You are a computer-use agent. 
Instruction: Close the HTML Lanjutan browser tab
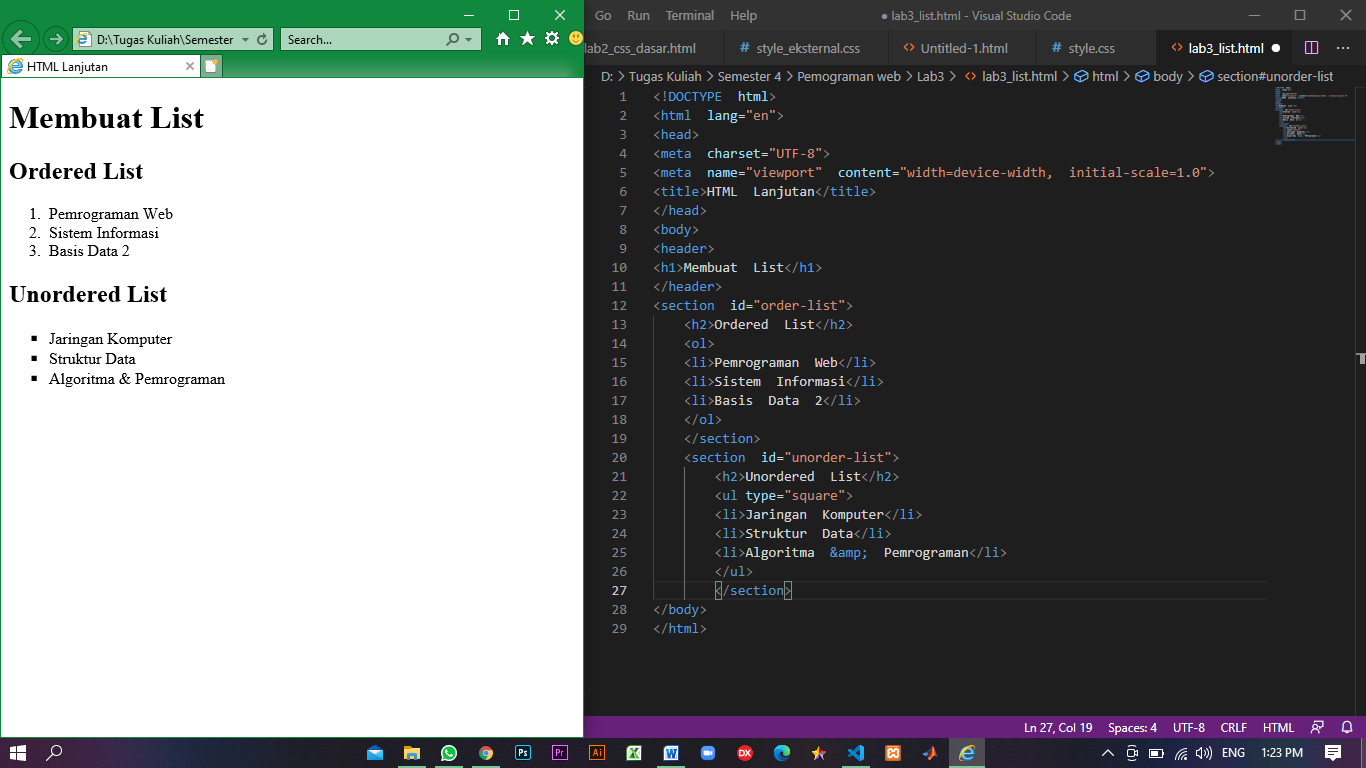tap(190, 66)
